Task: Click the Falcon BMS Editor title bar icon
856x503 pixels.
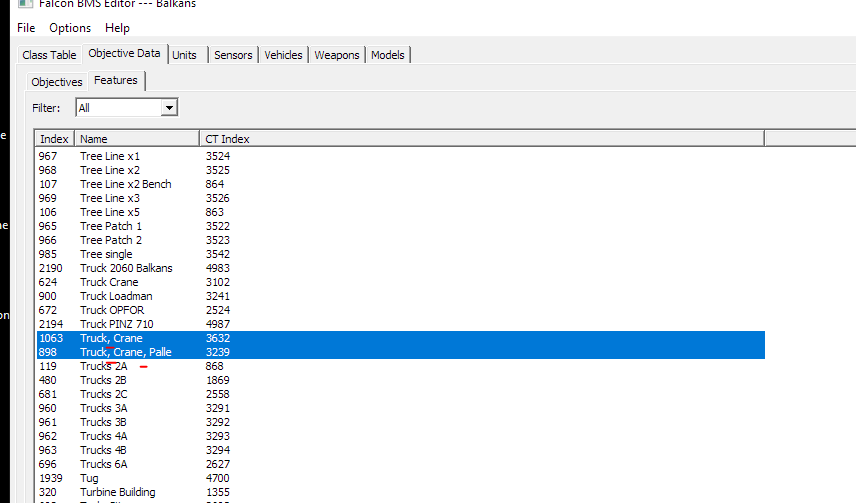Action: pos(25,4)
